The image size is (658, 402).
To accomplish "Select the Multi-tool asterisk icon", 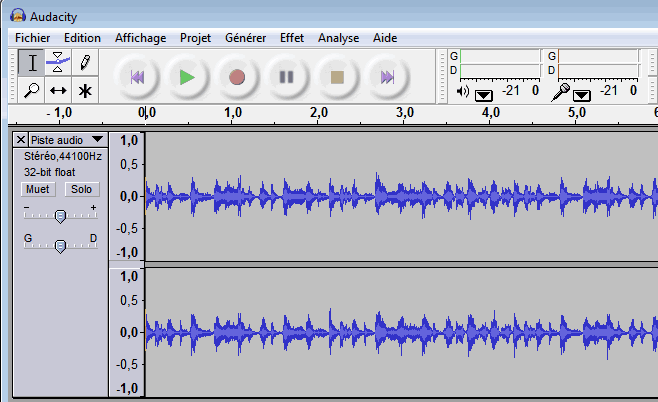I will [86, 91].
